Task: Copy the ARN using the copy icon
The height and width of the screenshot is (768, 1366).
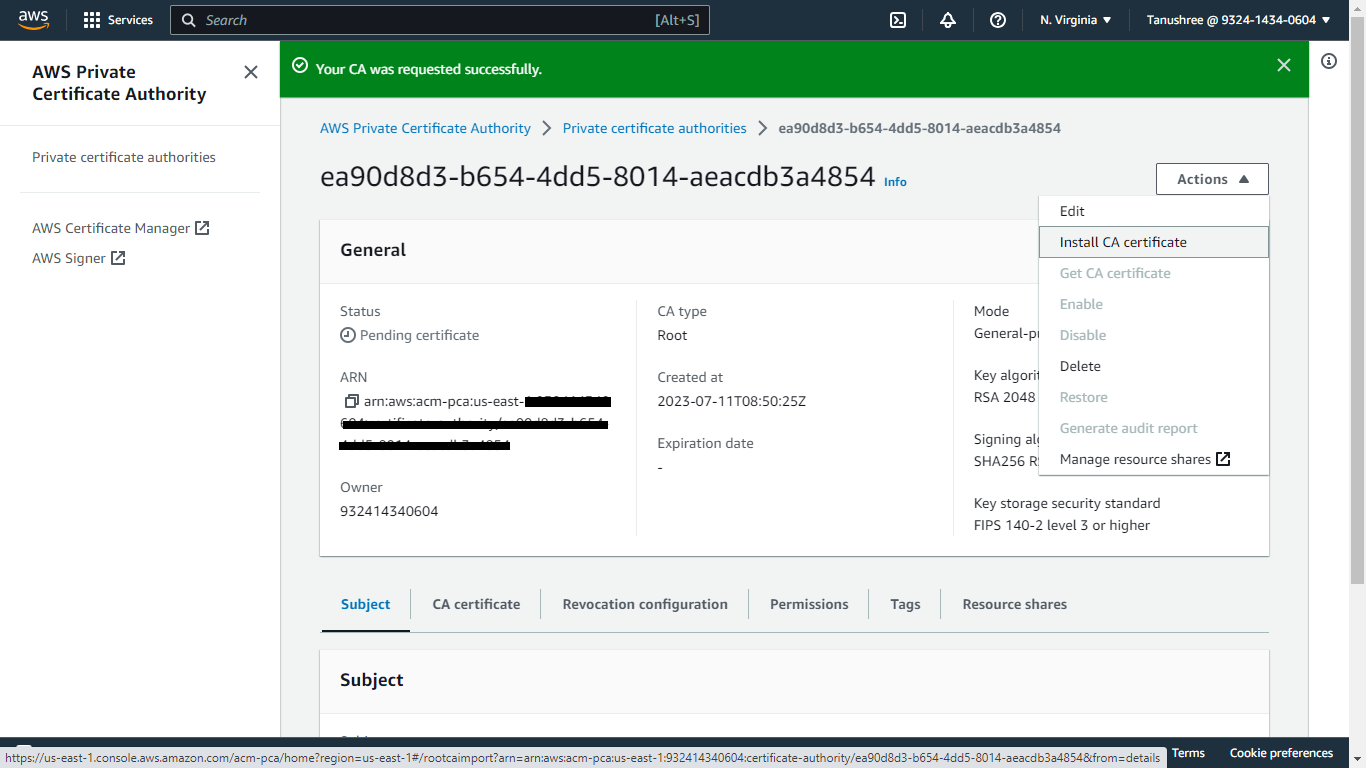Action: point(351,401)
